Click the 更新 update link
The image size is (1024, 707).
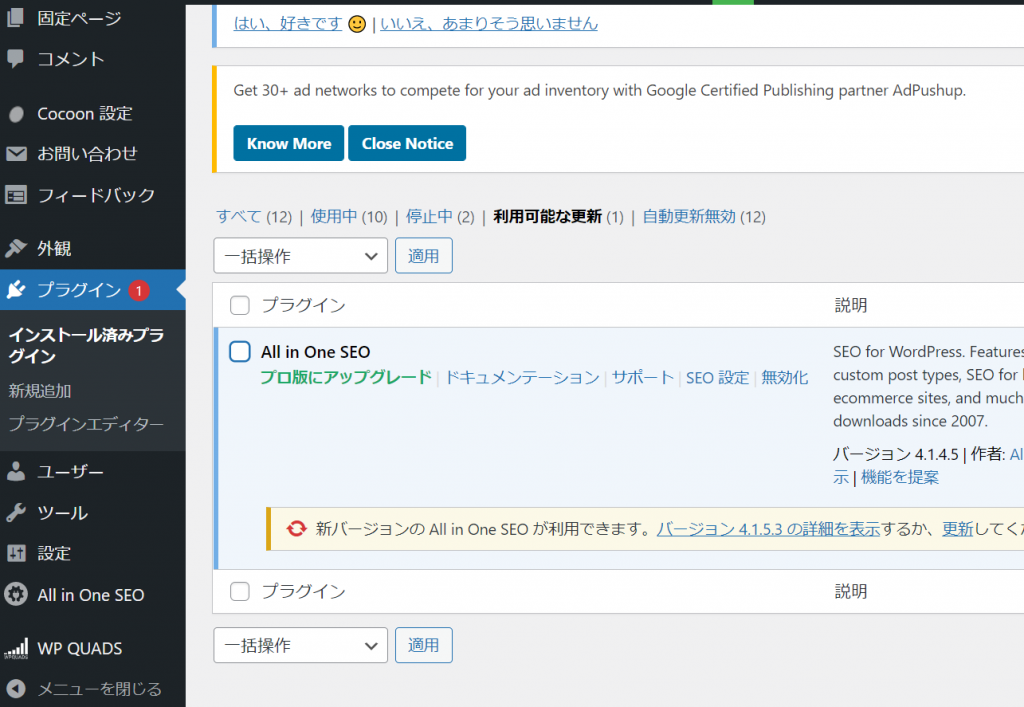point(957,529)
